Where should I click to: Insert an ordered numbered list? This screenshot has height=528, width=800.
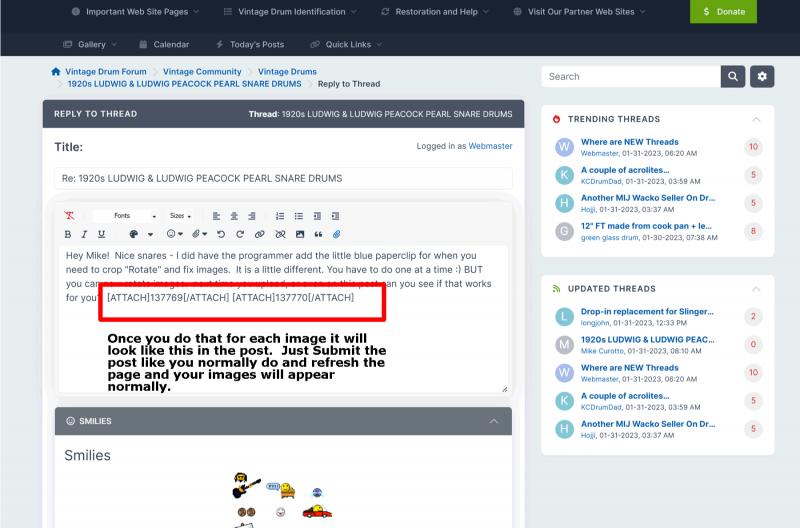[x=280, y=216]
